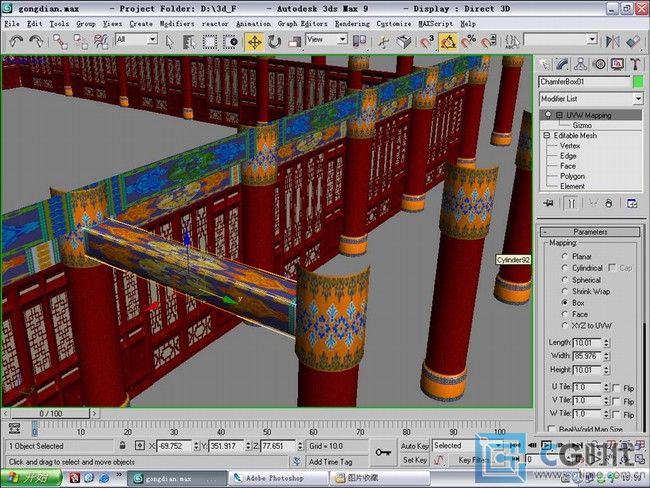Choose Spherical mapping option
This screenshot has height=488, width=650.
565,280
